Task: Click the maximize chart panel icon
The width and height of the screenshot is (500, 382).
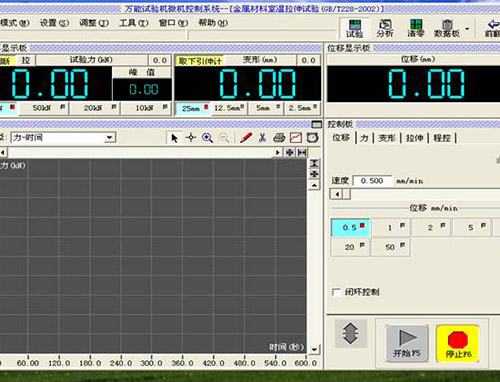Action: (316, 124)
